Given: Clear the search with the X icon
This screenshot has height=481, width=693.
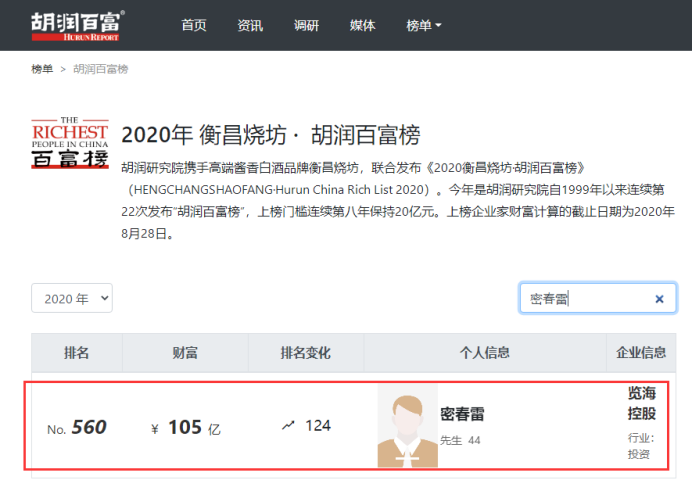Looking at the screenshot, I should pos(659,299).
